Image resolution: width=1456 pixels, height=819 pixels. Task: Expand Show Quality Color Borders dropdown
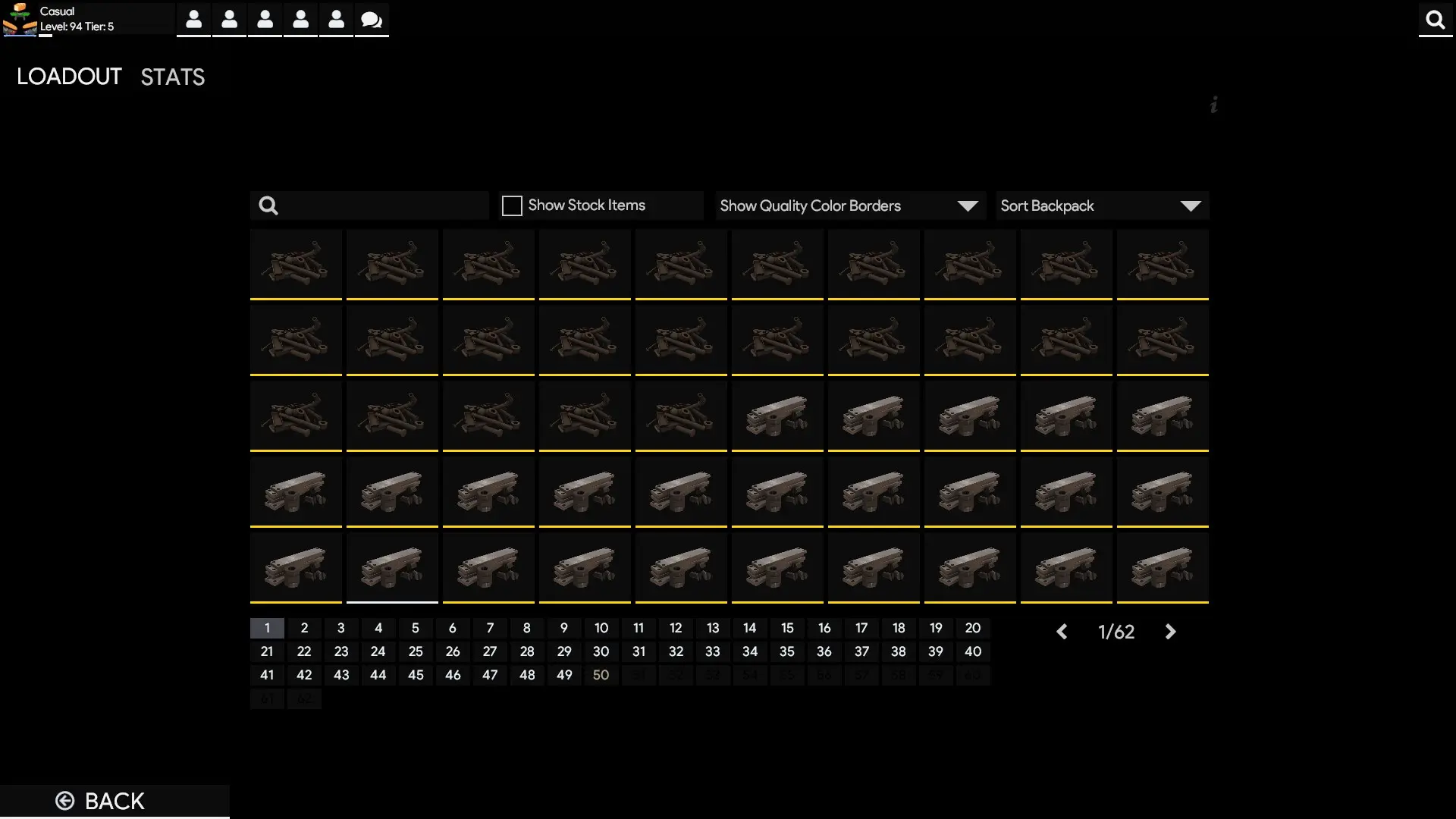(849, 206)
